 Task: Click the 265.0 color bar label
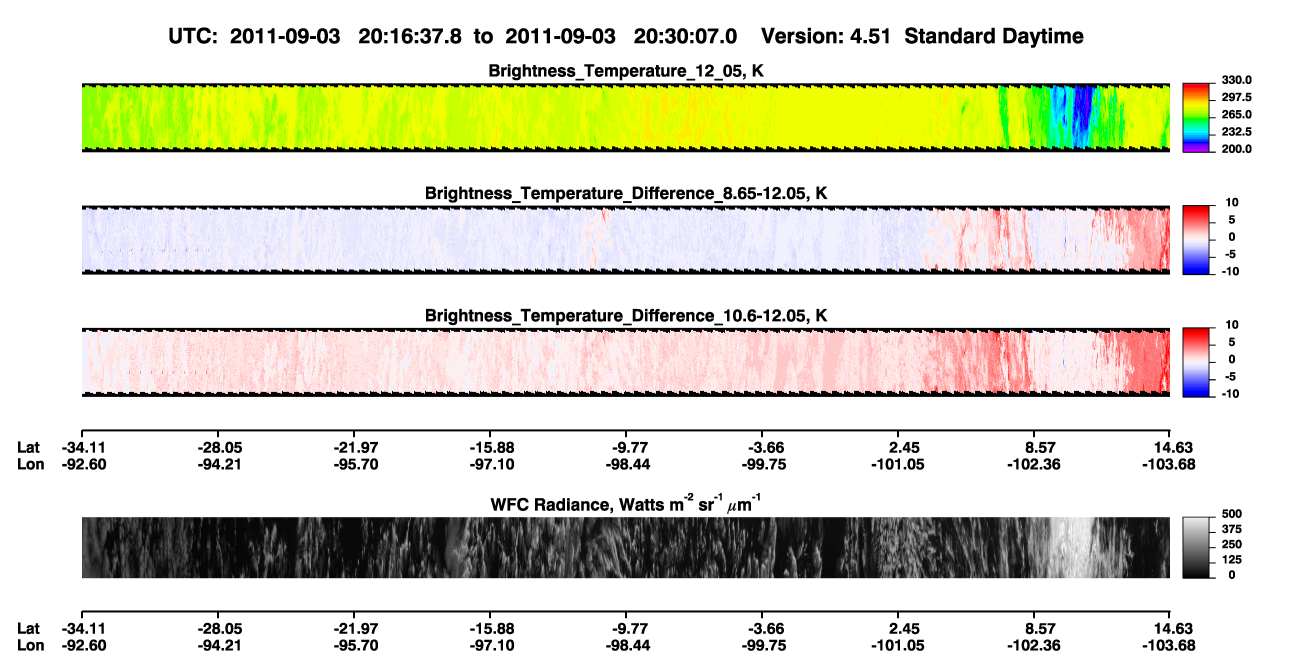(1237, 114)
